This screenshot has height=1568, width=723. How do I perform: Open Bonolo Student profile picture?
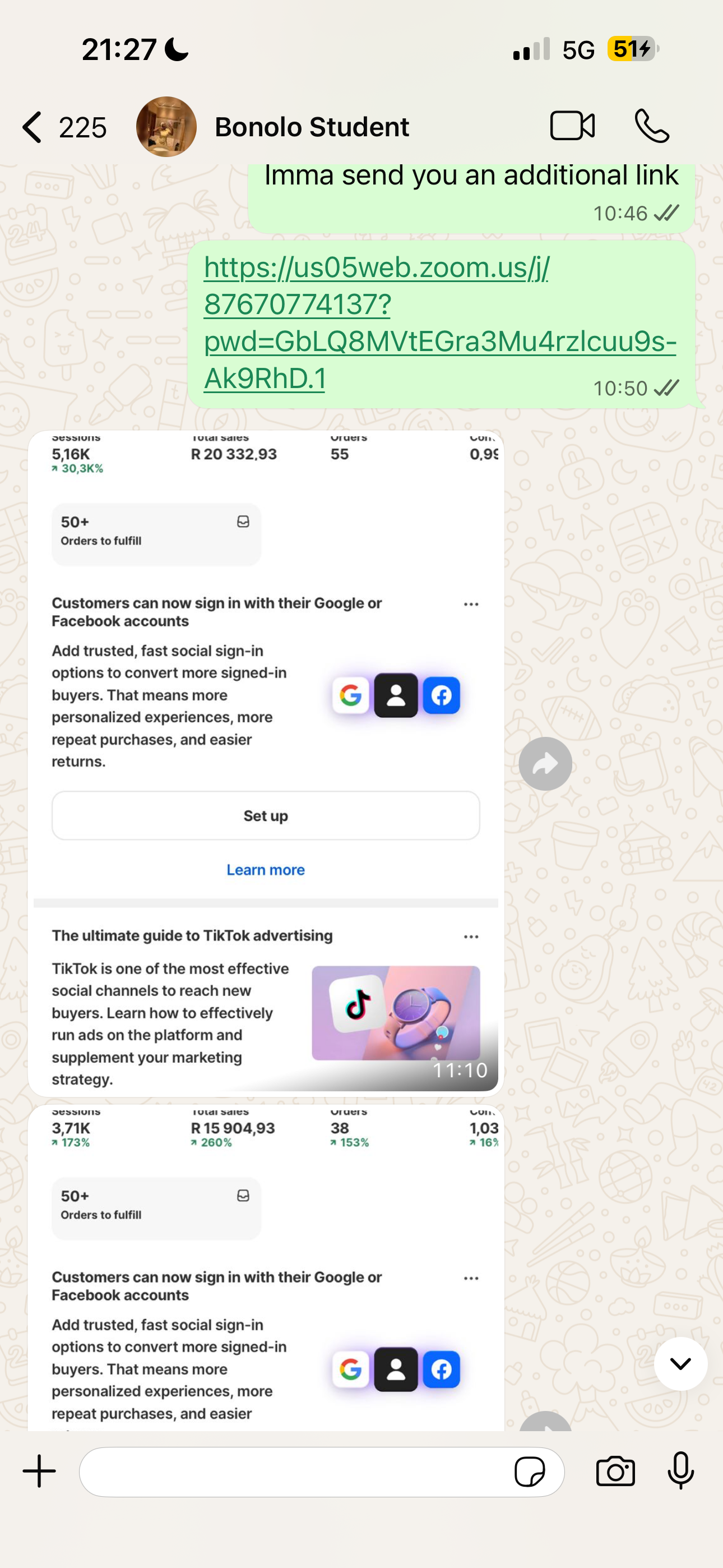[x=166, y=127]
